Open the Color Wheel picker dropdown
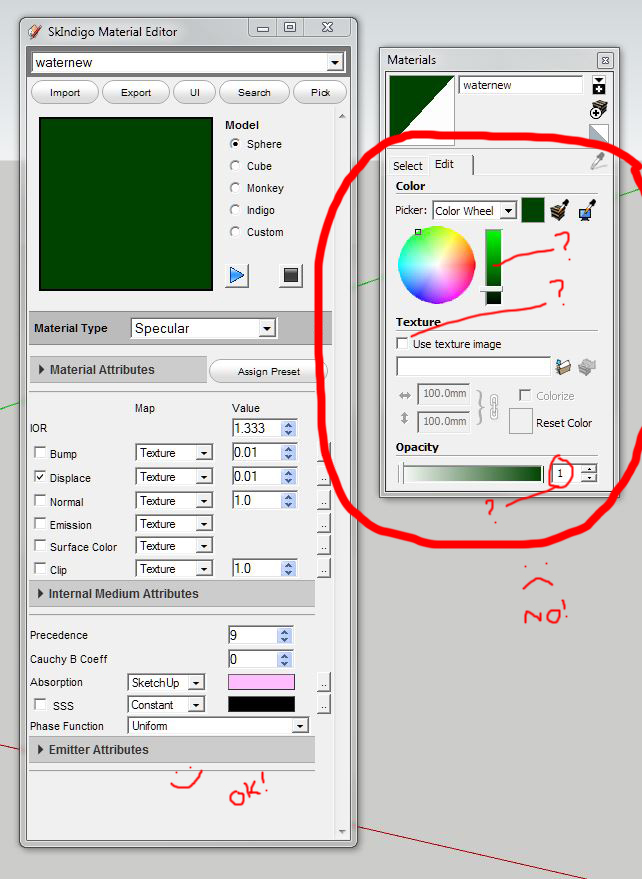The height and width of the screenshot is (879, 642). coord(474,211)
